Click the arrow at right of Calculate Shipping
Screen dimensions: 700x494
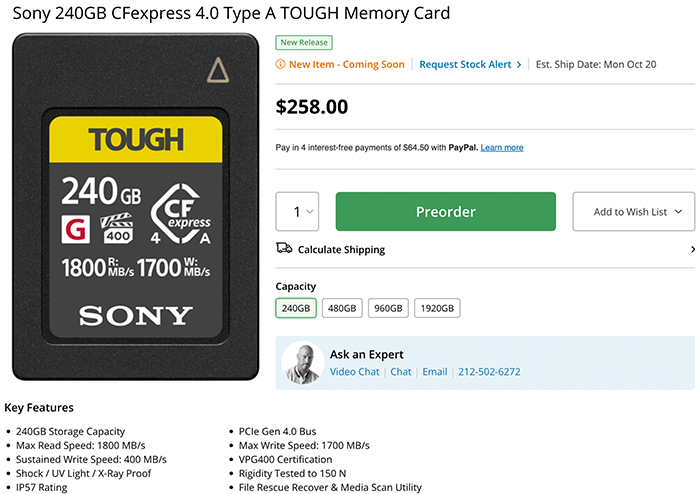(x=692, y=249)
